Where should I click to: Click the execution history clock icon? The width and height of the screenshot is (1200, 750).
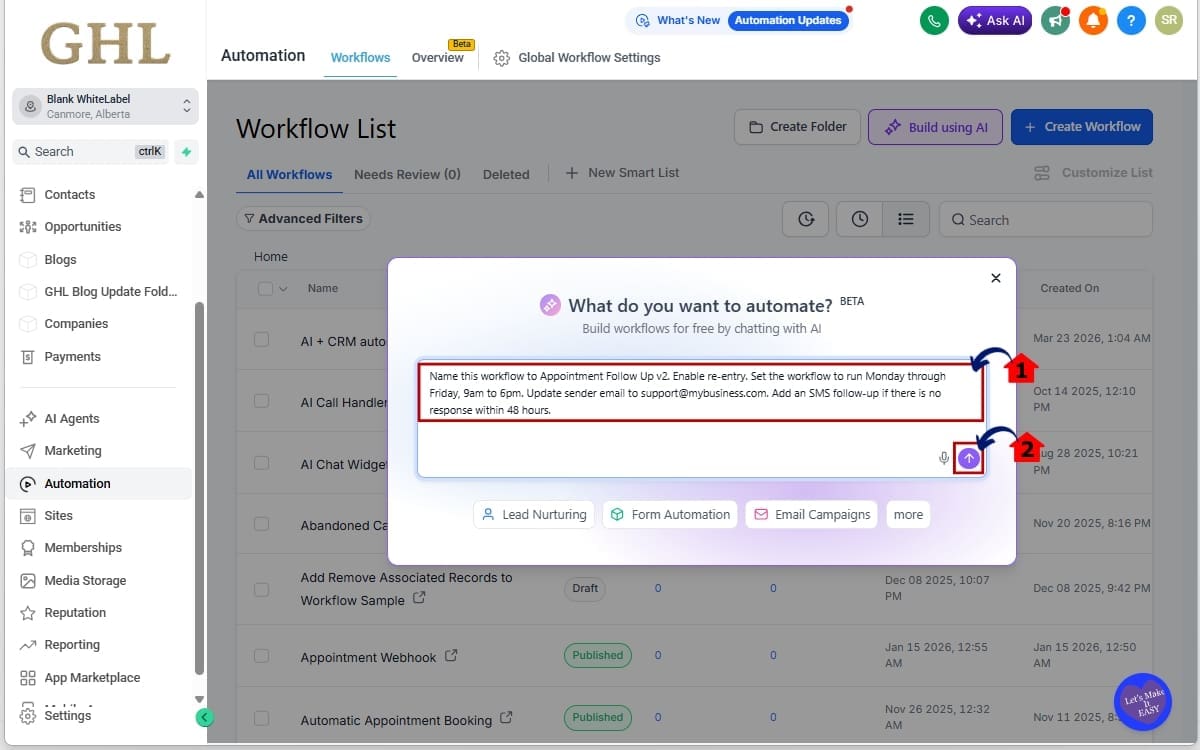click(x=859, y=219)
